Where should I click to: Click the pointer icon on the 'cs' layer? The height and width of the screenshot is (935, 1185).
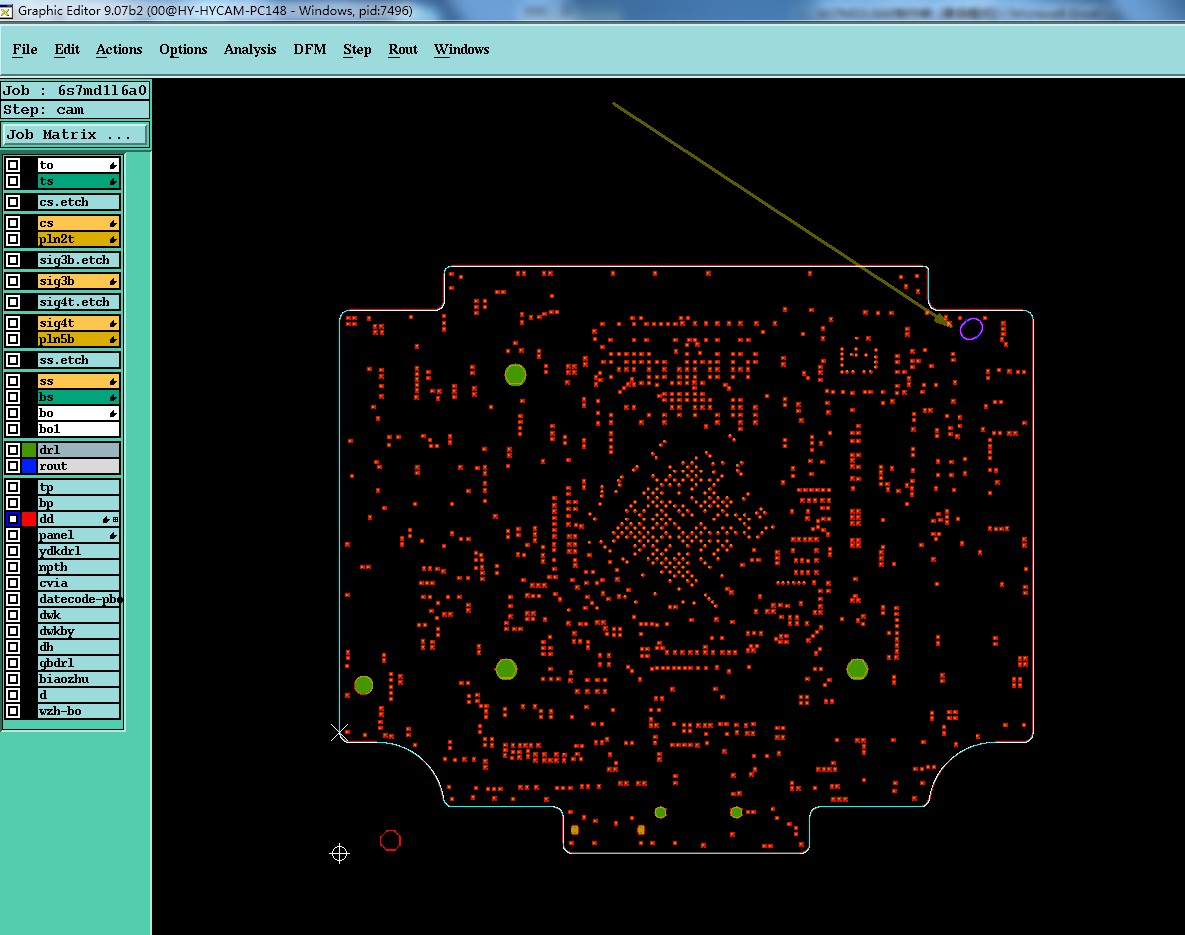click(x=113, y=224)
